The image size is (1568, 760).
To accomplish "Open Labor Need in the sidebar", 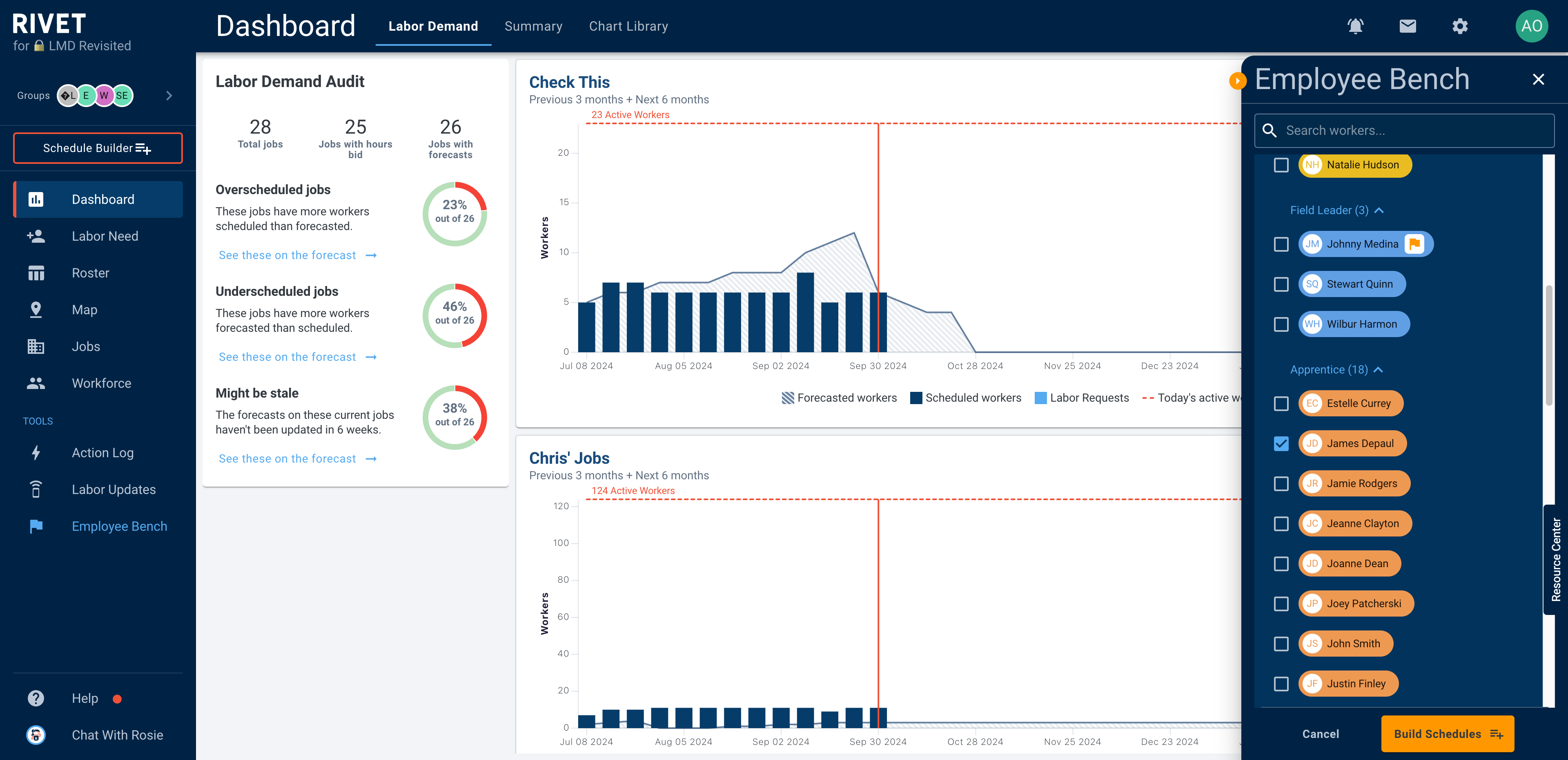I will tap(98, 236).
